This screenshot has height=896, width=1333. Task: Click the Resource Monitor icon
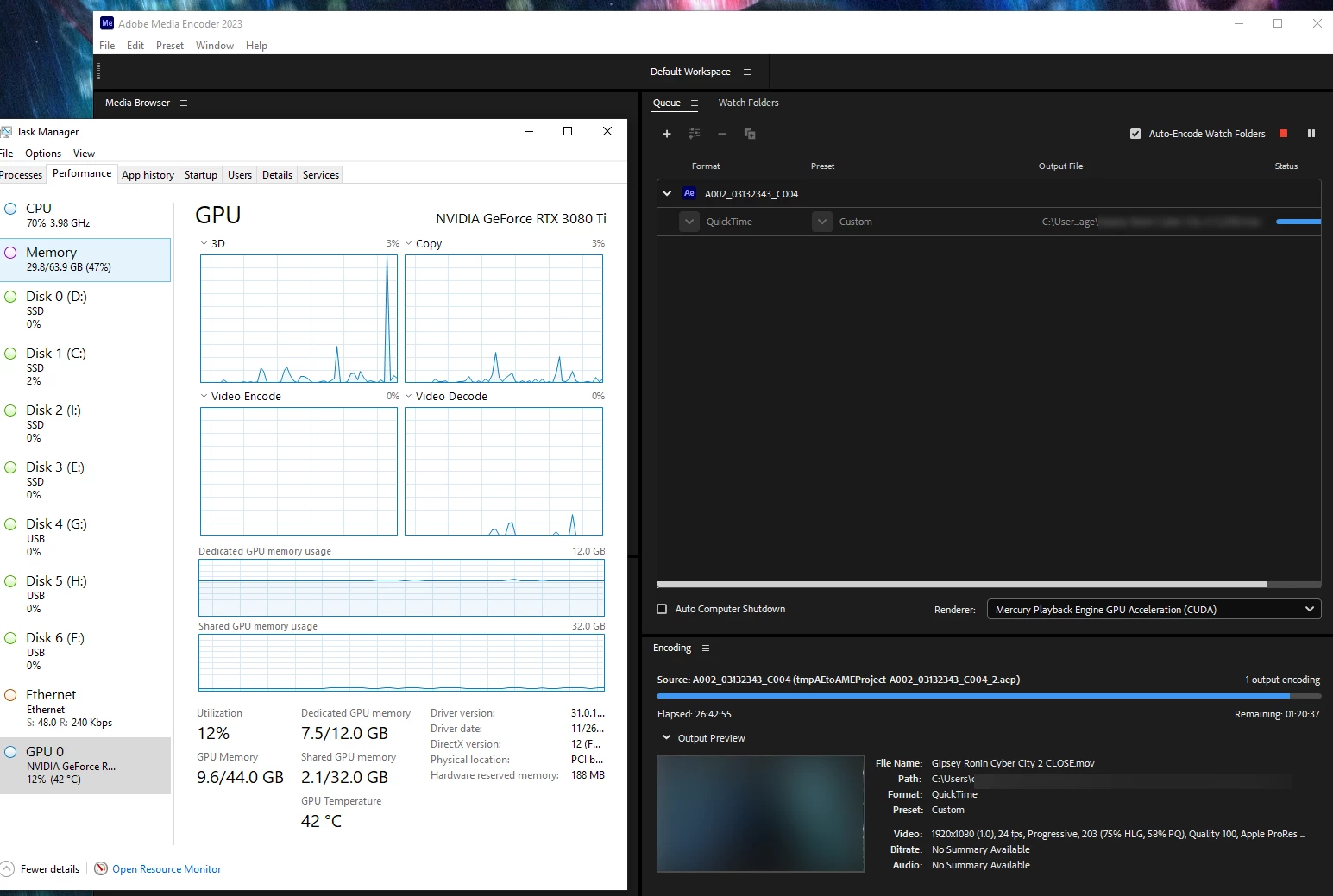pos(101,868)
